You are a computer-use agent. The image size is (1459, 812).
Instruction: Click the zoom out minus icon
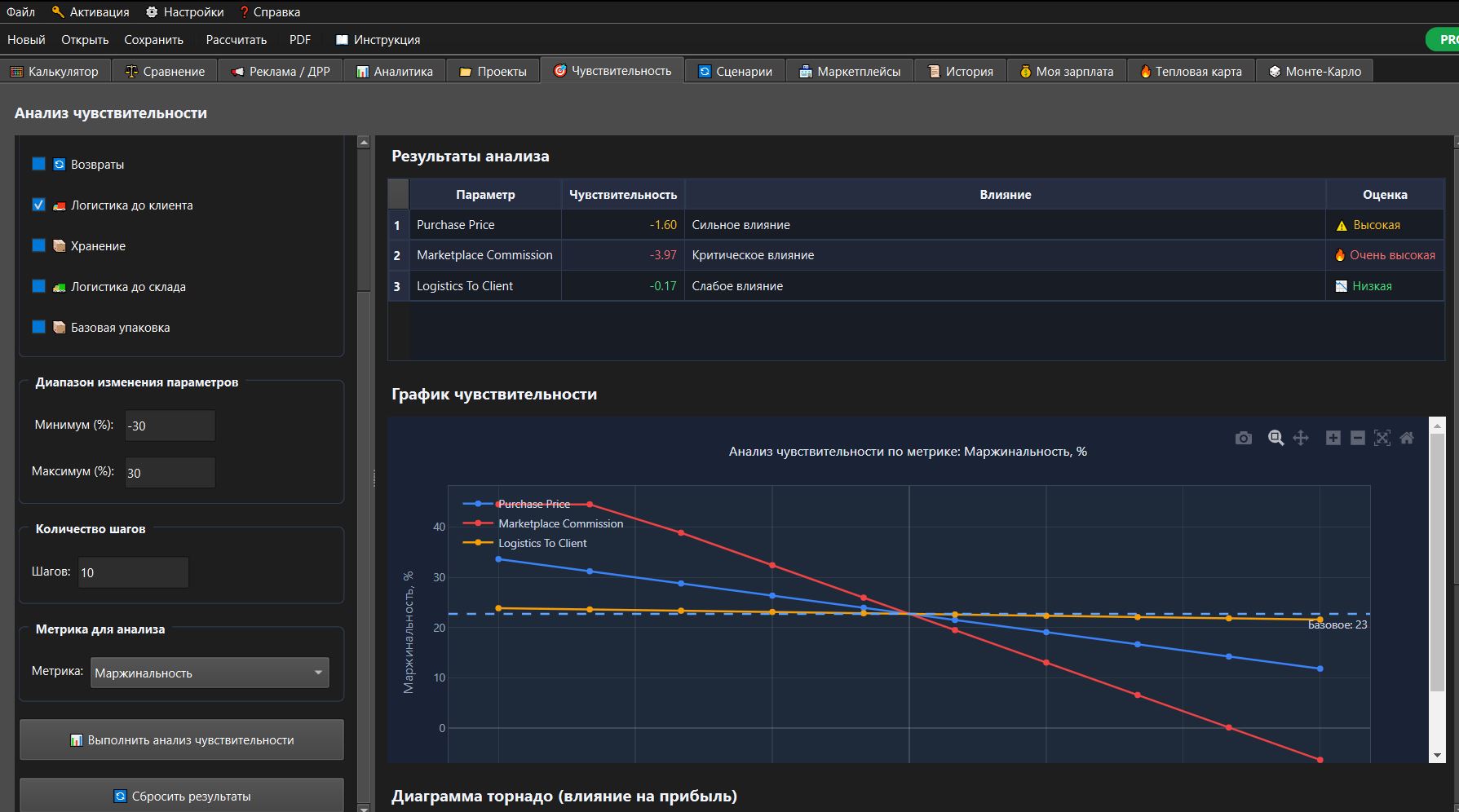coord(1357,439)
